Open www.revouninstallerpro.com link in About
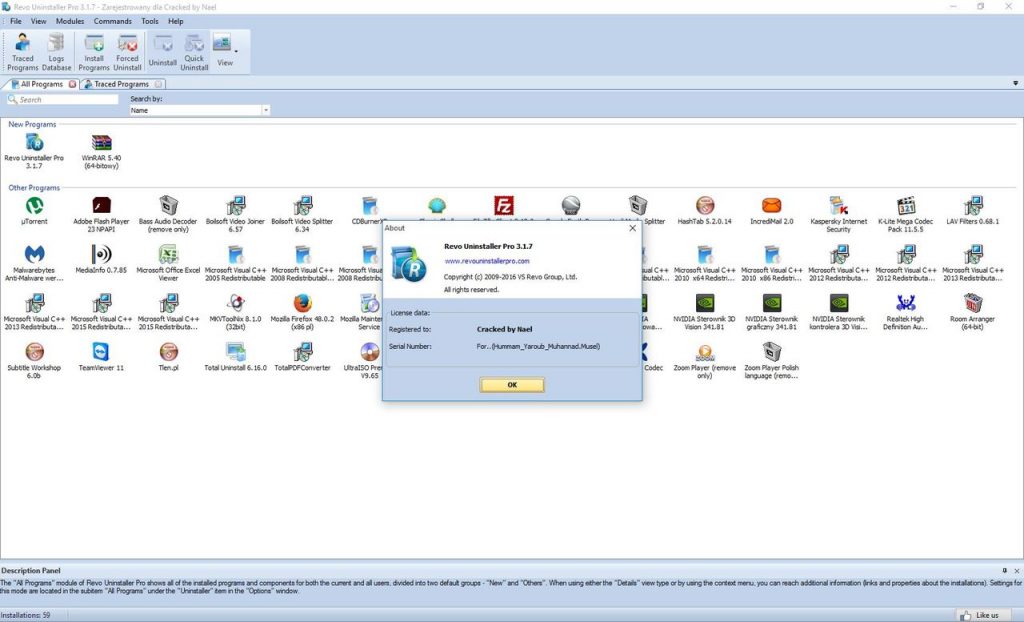1024x622 pixels. click(x=487, y=261)
